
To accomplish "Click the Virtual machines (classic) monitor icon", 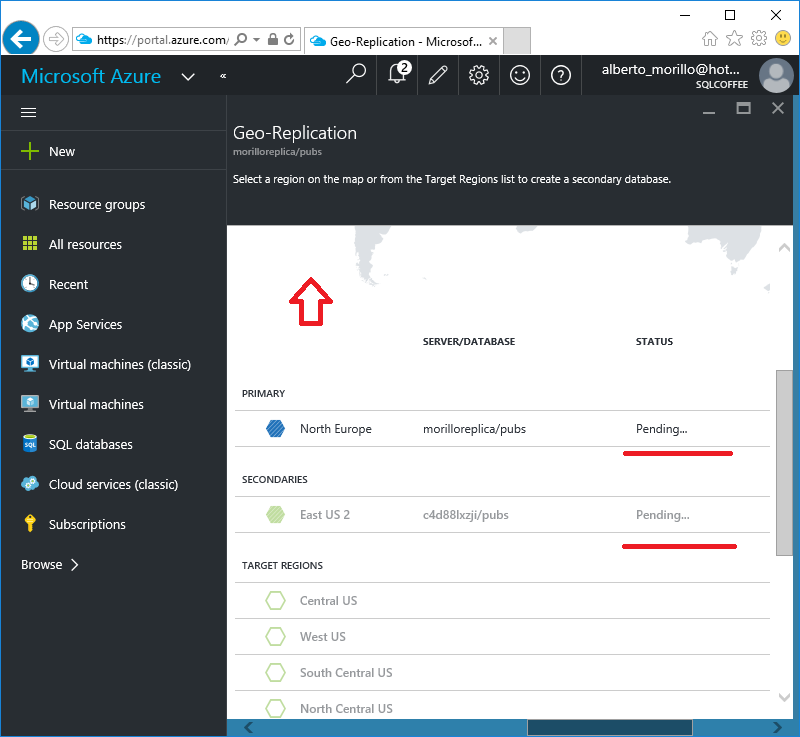I will [x=30, y=364].
